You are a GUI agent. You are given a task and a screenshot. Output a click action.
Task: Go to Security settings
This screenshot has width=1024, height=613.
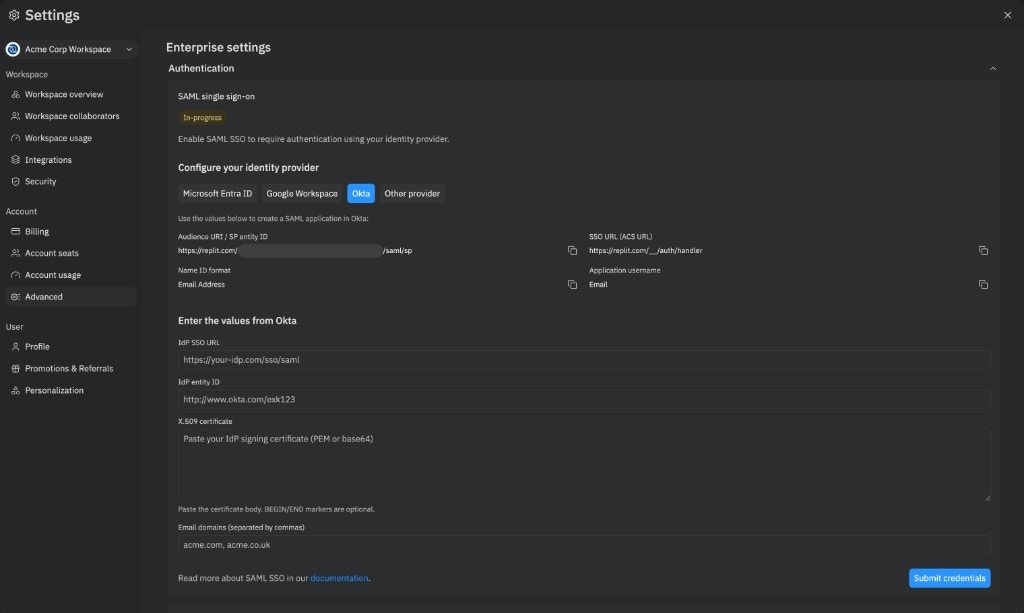click(x=71, y=181)
